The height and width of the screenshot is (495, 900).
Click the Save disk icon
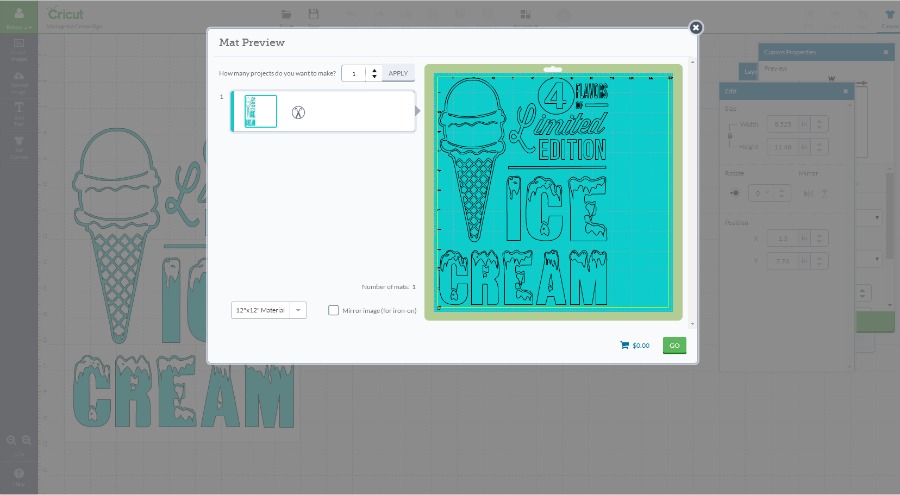coord(313,14)
